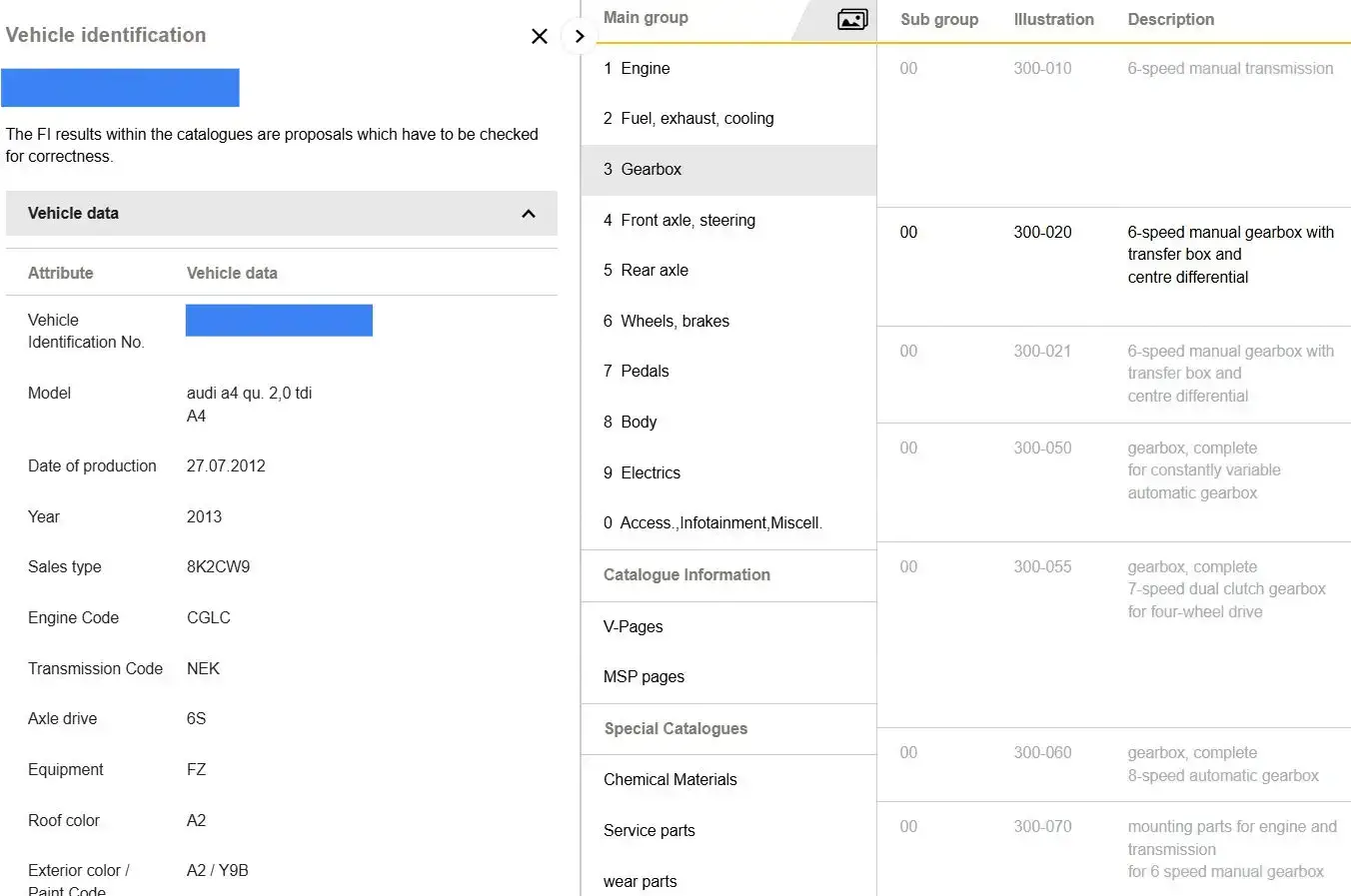1351x896 pixels.
Task: Click the Sub group column header
Action: (939, 20)
